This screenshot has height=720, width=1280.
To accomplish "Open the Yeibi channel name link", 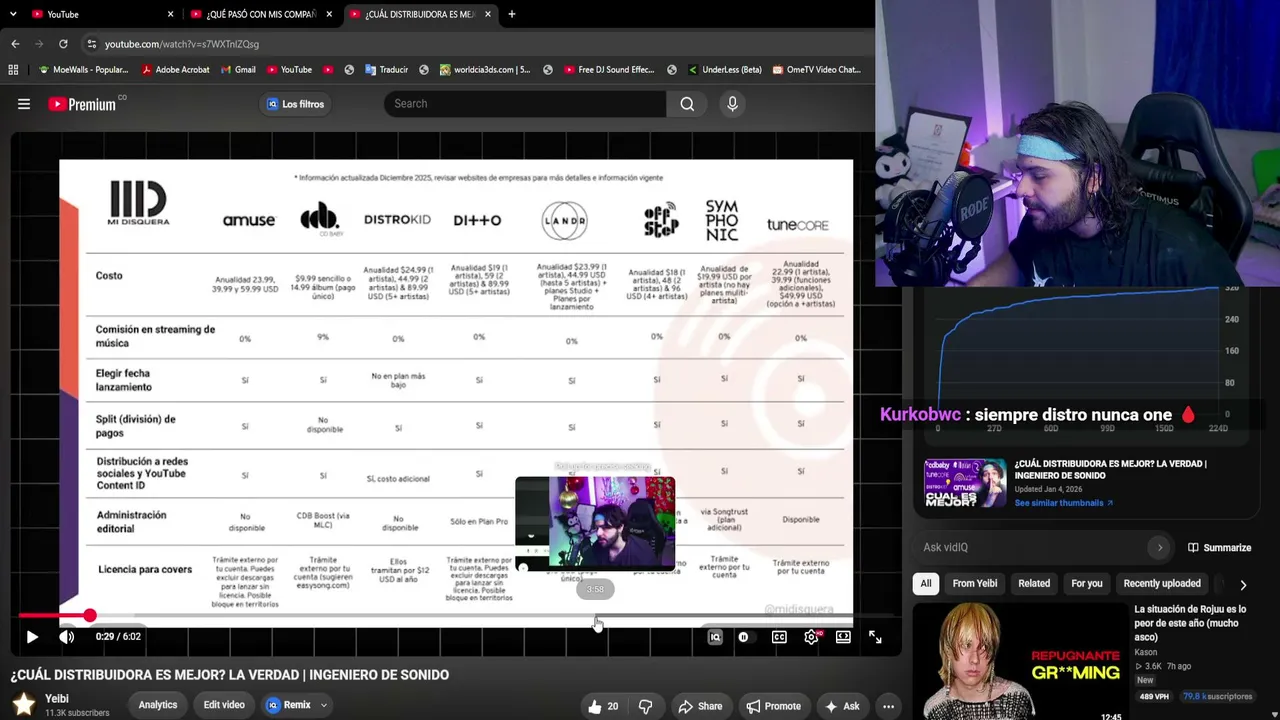I will pos(57,699).
